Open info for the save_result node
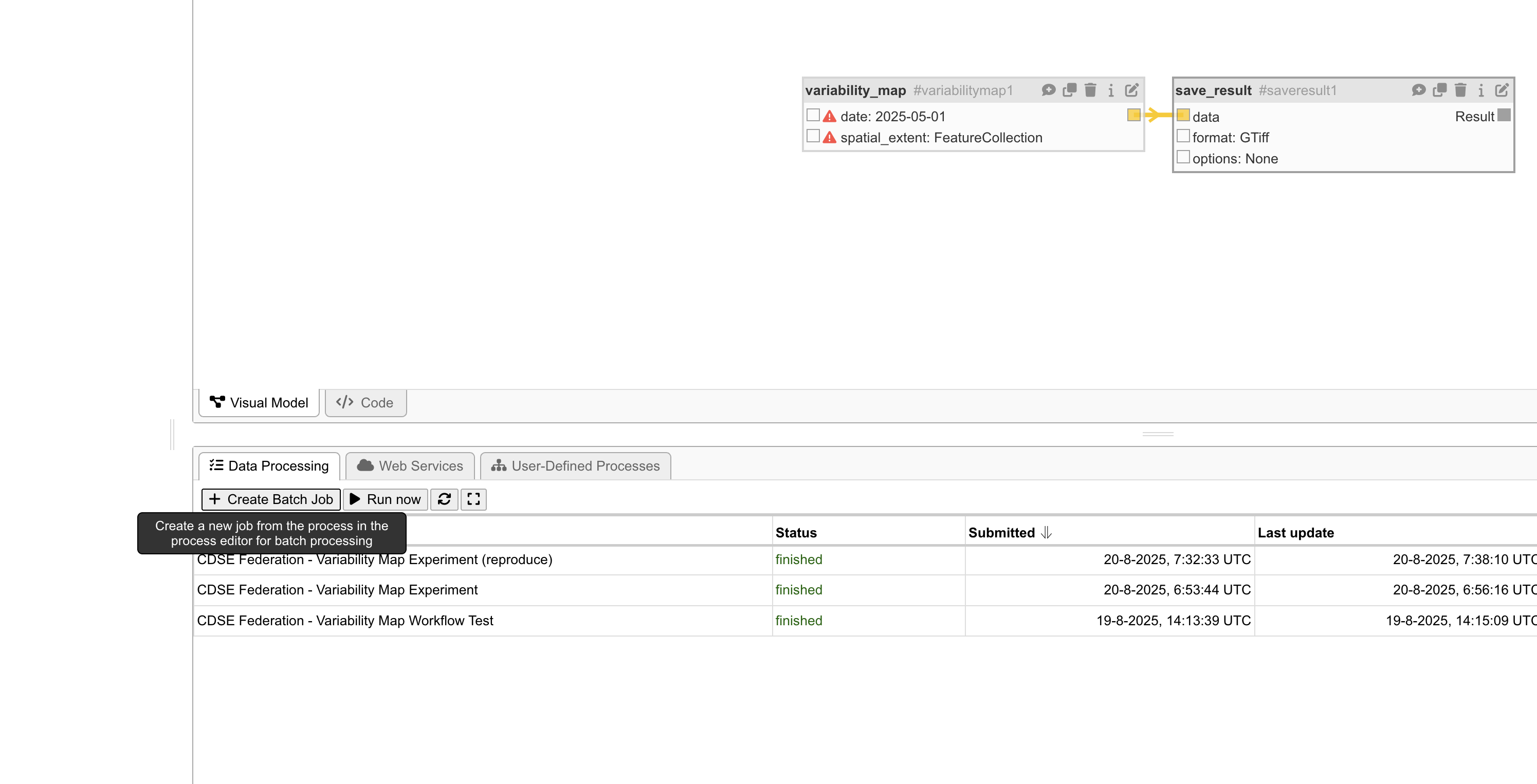 tap(1480, 90)
